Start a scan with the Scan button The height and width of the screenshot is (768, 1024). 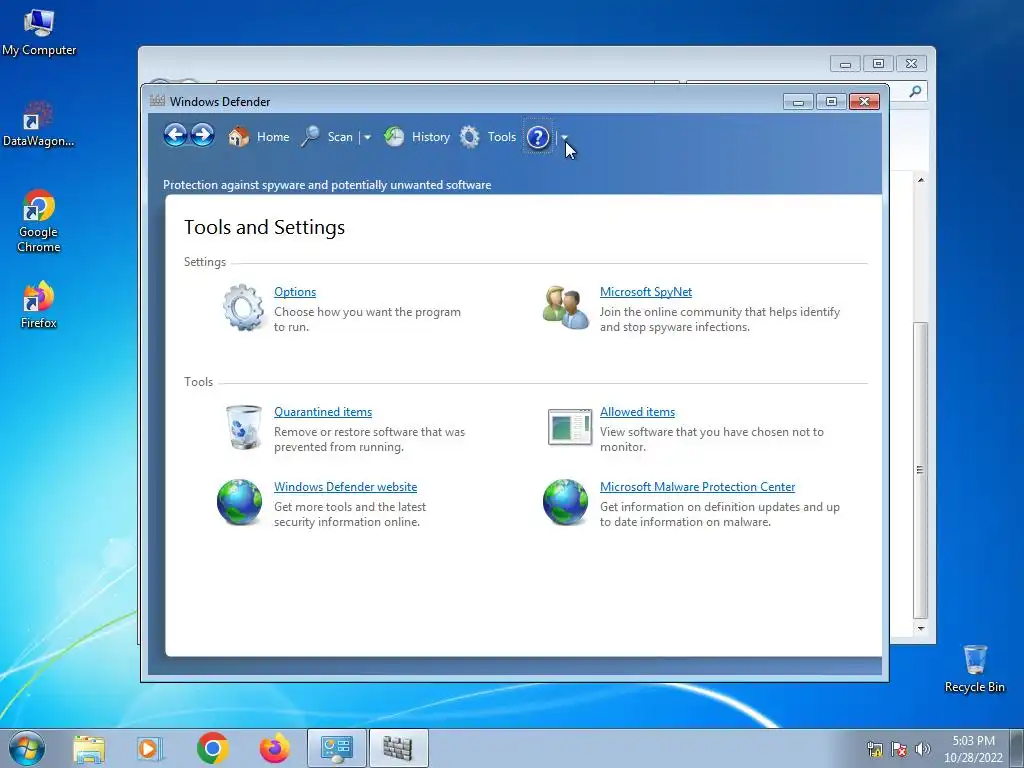coord(327,136)
